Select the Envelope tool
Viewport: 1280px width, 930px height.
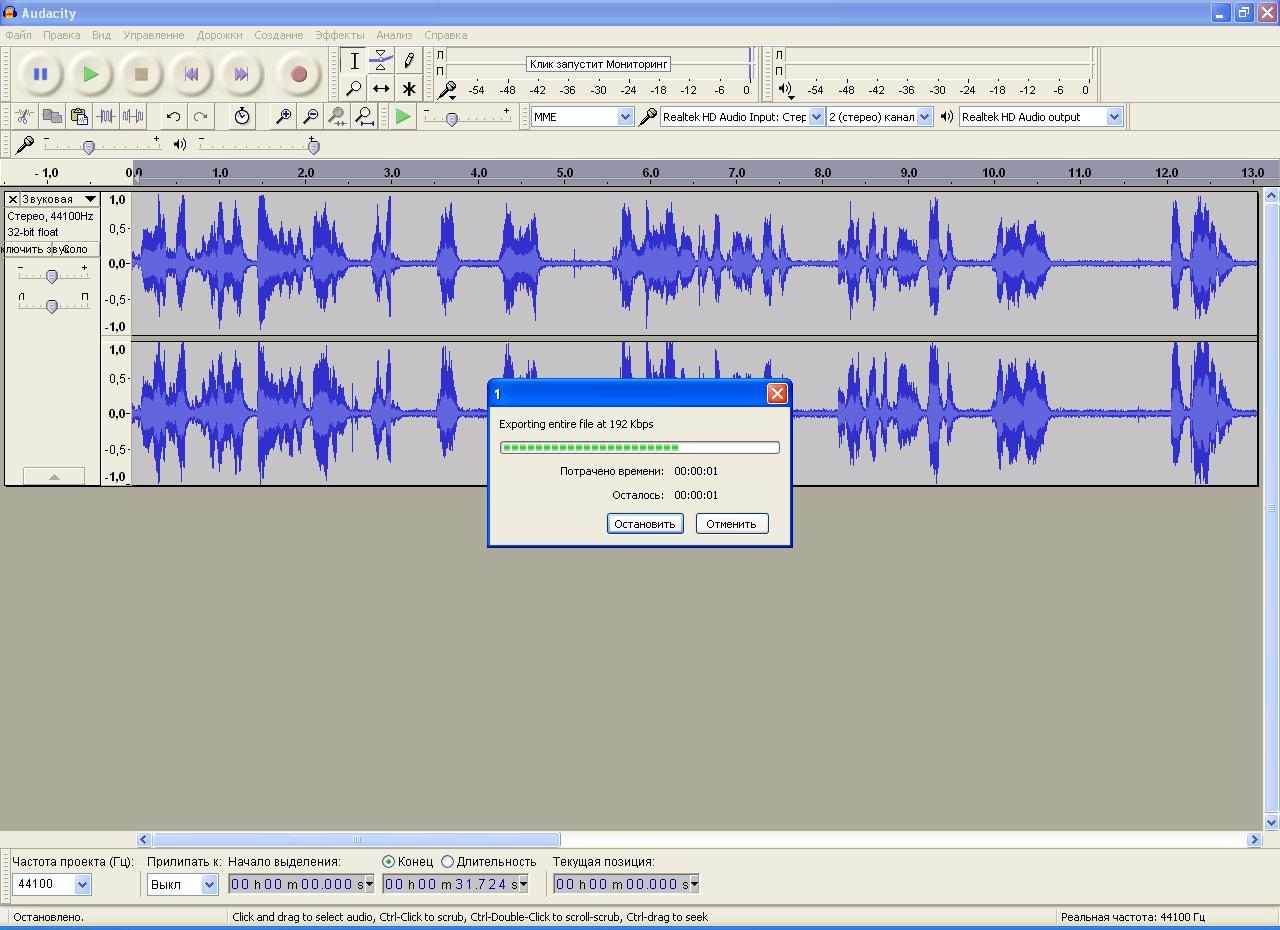pyautogui.click(x=381, y=61)
